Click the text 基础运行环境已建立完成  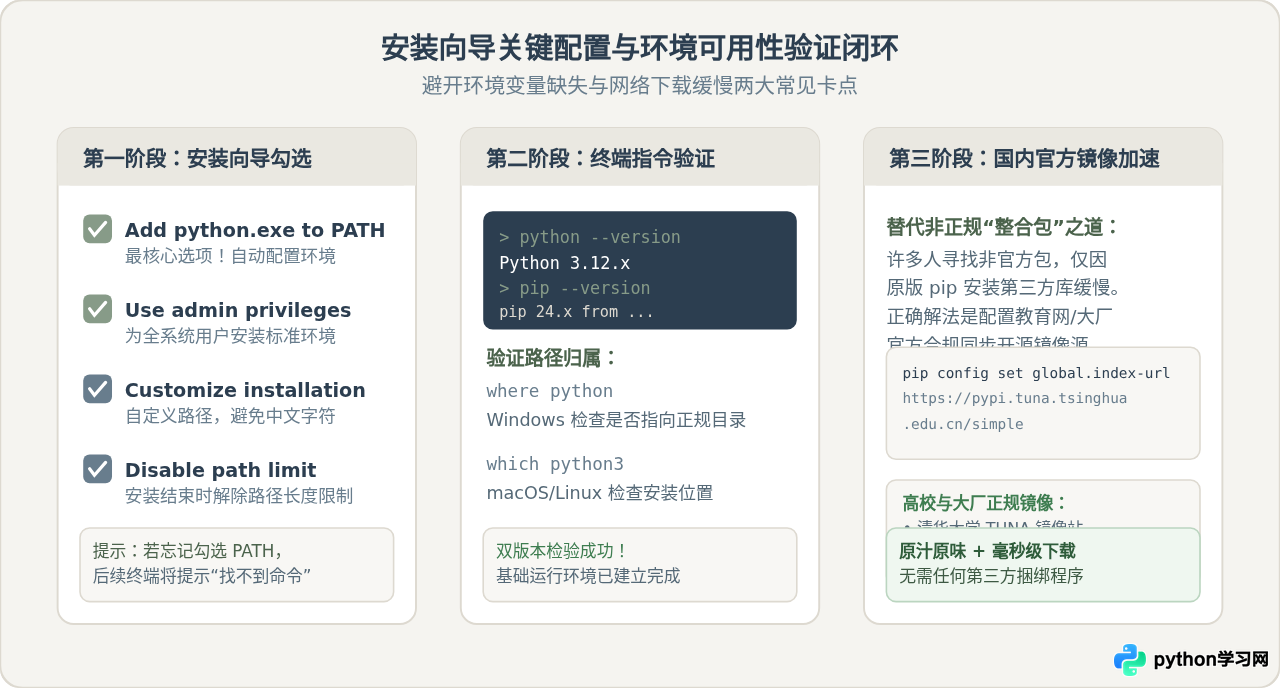(x=588, y=576)
